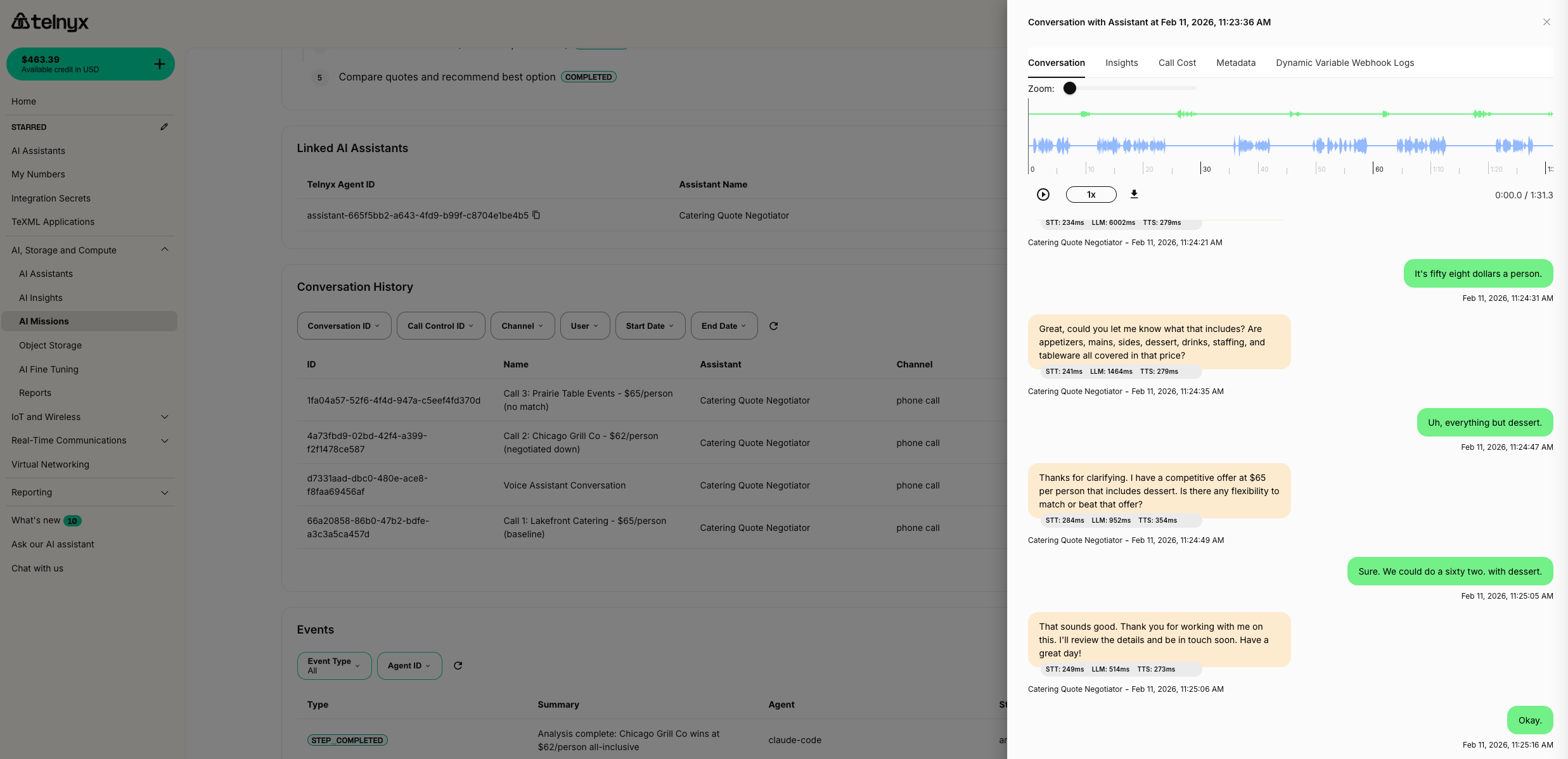1568x759 pixels.
Task: Click the edit pencil next to STARRED
Action: click(164, 127)
